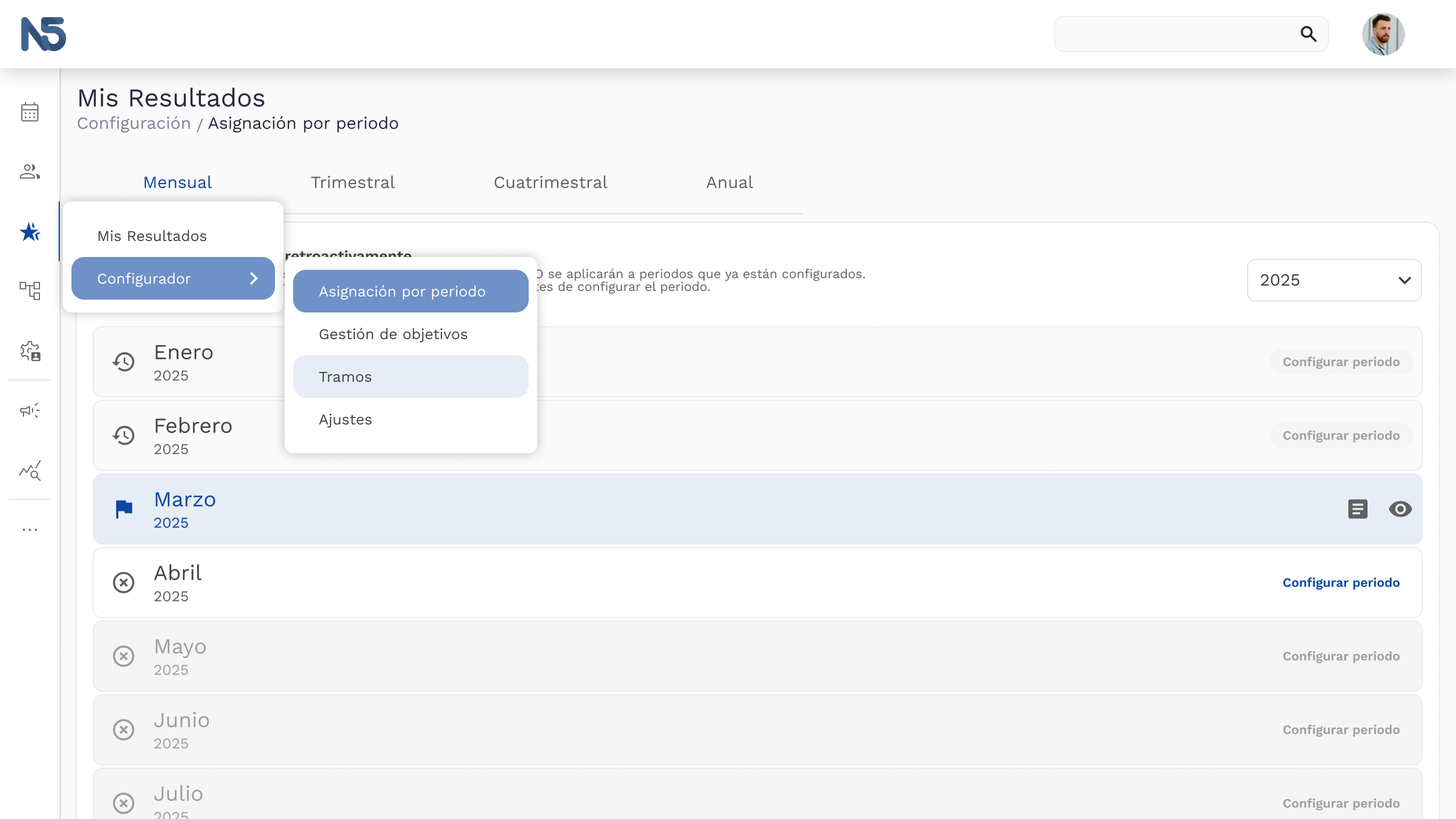Open the calendar icon in sidebar

click(30, 112)
